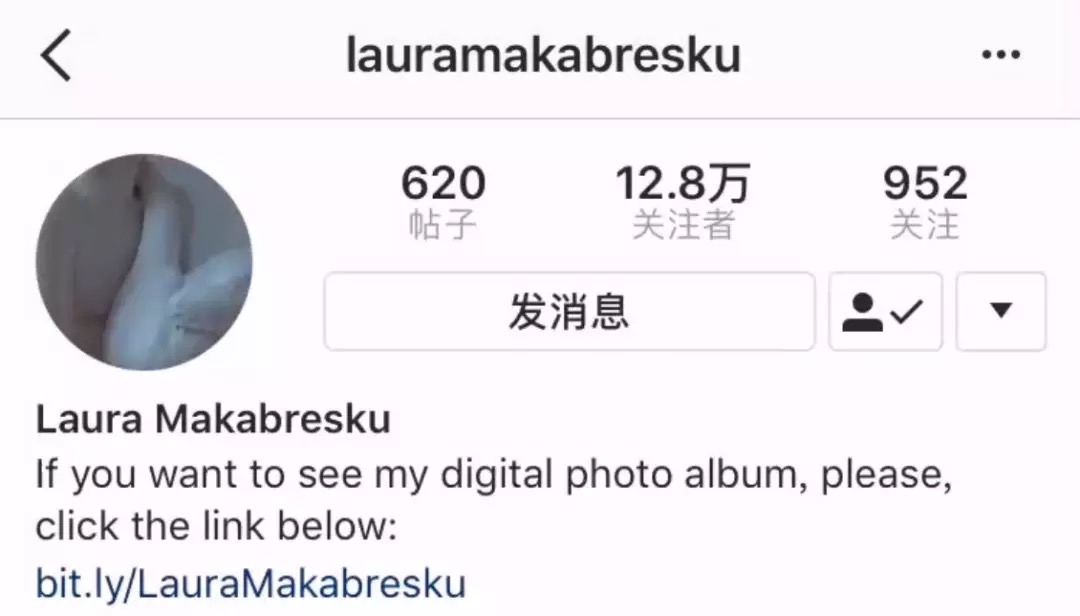
Task: Tap the 关注者 label under 12.8万
Action: 683,225
